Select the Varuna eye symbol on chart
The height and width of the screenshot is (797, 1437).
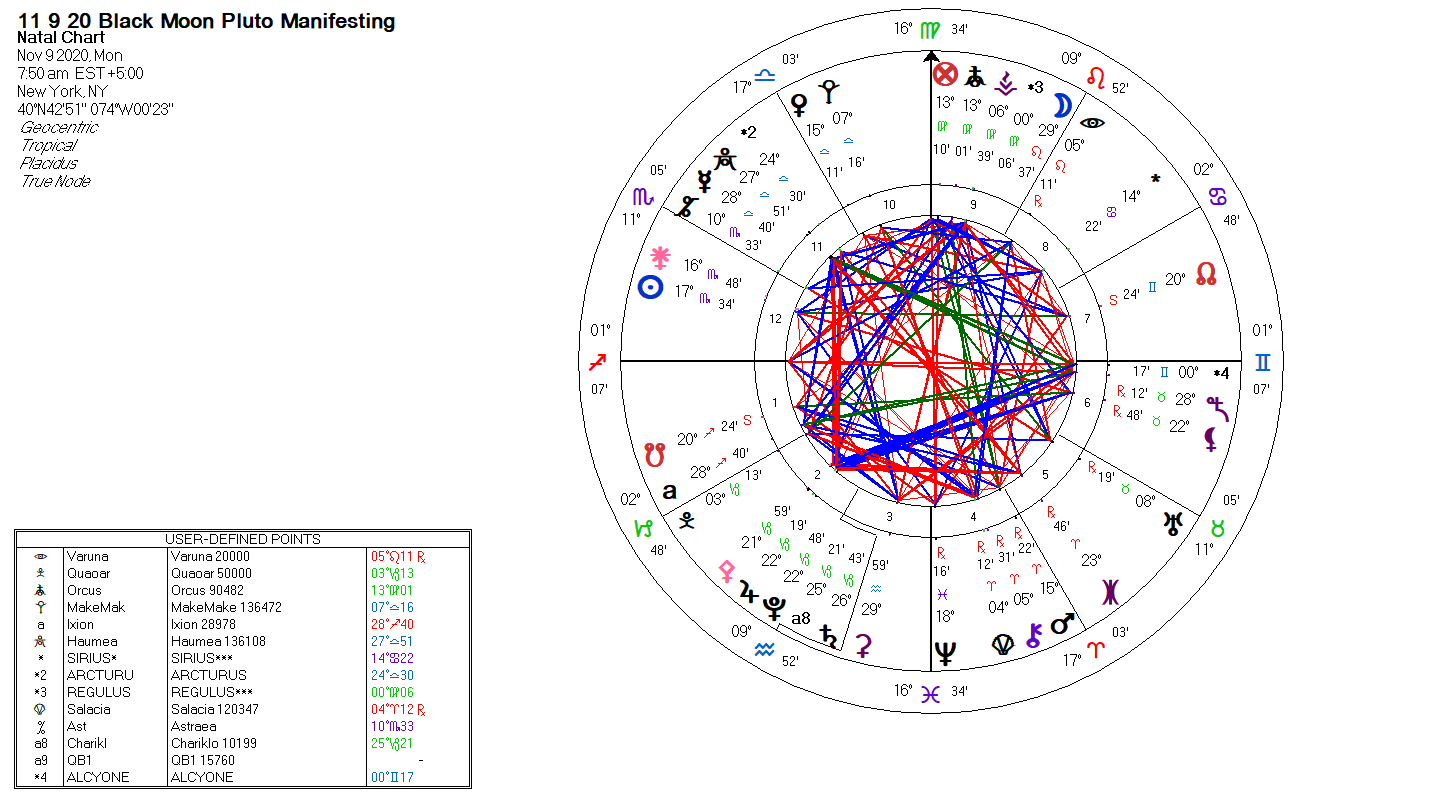tap(1094, 122)
